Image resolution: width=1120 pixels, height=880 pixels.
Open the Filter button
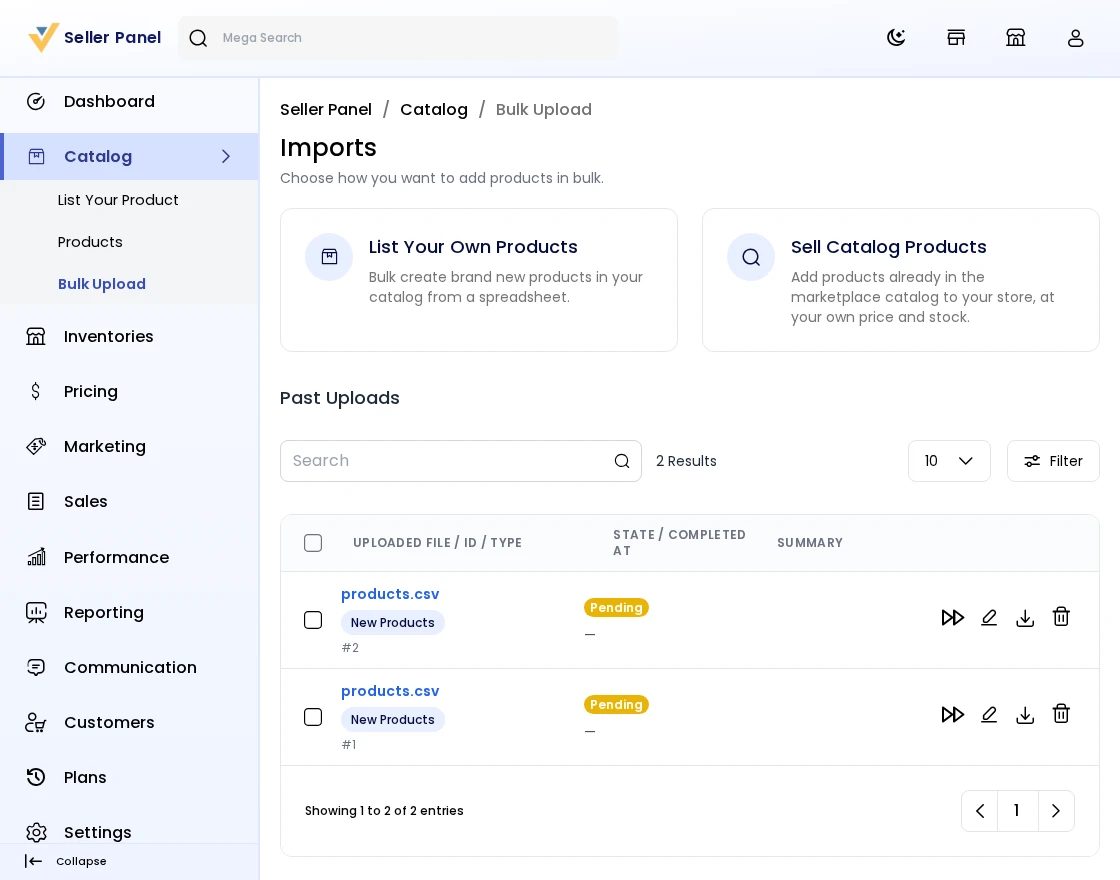pos(1053,461)
